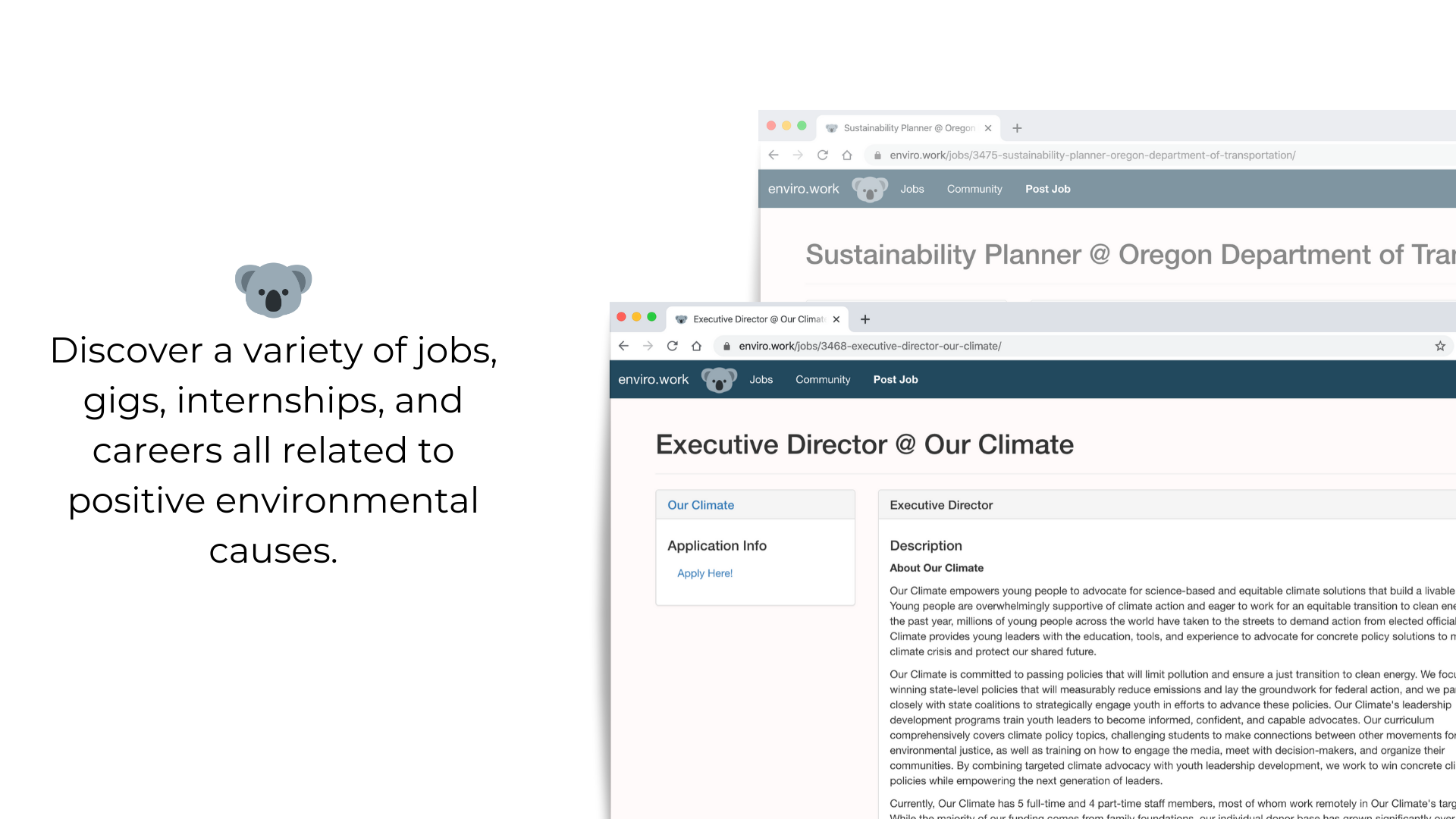Reload the Executive Director page
Image resolution: width=1456 pixels, height=819 pixels.
click(672, 346)
